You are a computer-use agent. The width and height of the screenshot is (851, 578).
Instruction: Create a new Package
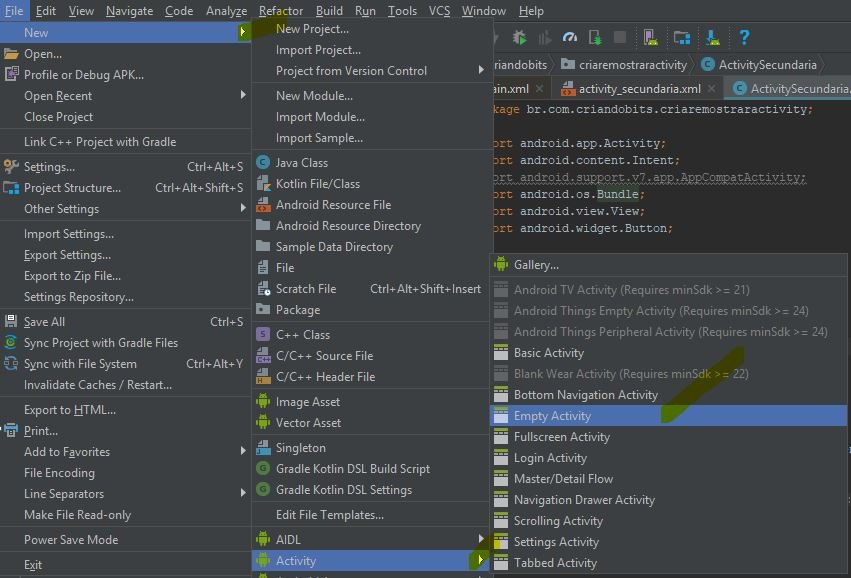coord(372,310)
